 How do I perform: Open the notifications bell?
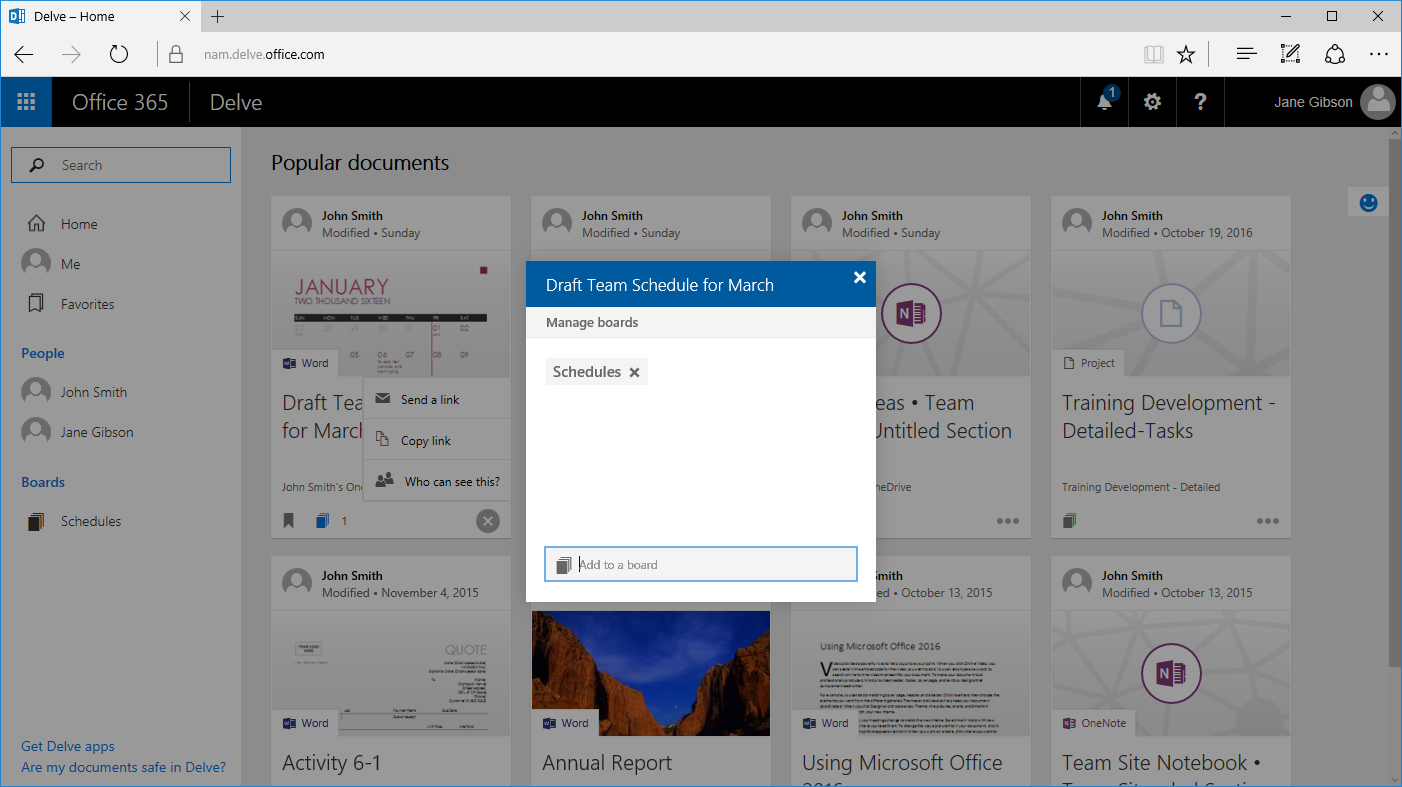(x=1105, y=102)
